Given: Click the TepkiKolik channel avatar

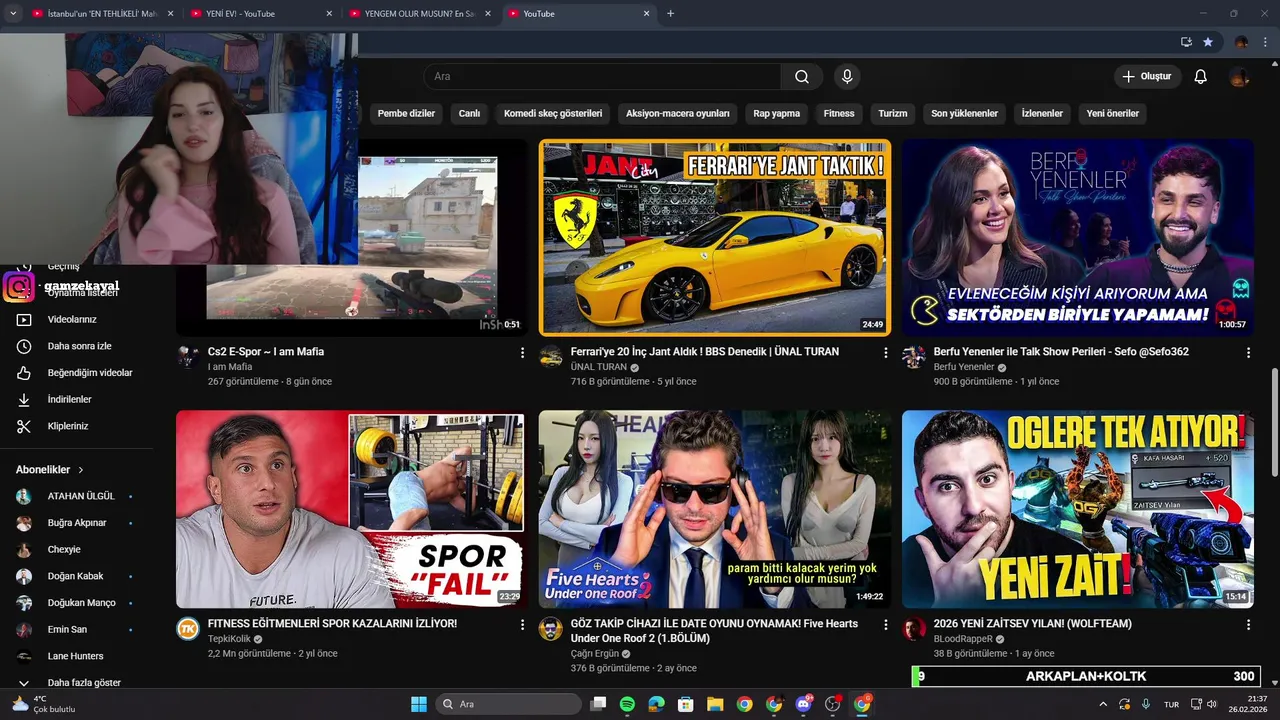Looking at the screenshot, I should tap(188, 629).
